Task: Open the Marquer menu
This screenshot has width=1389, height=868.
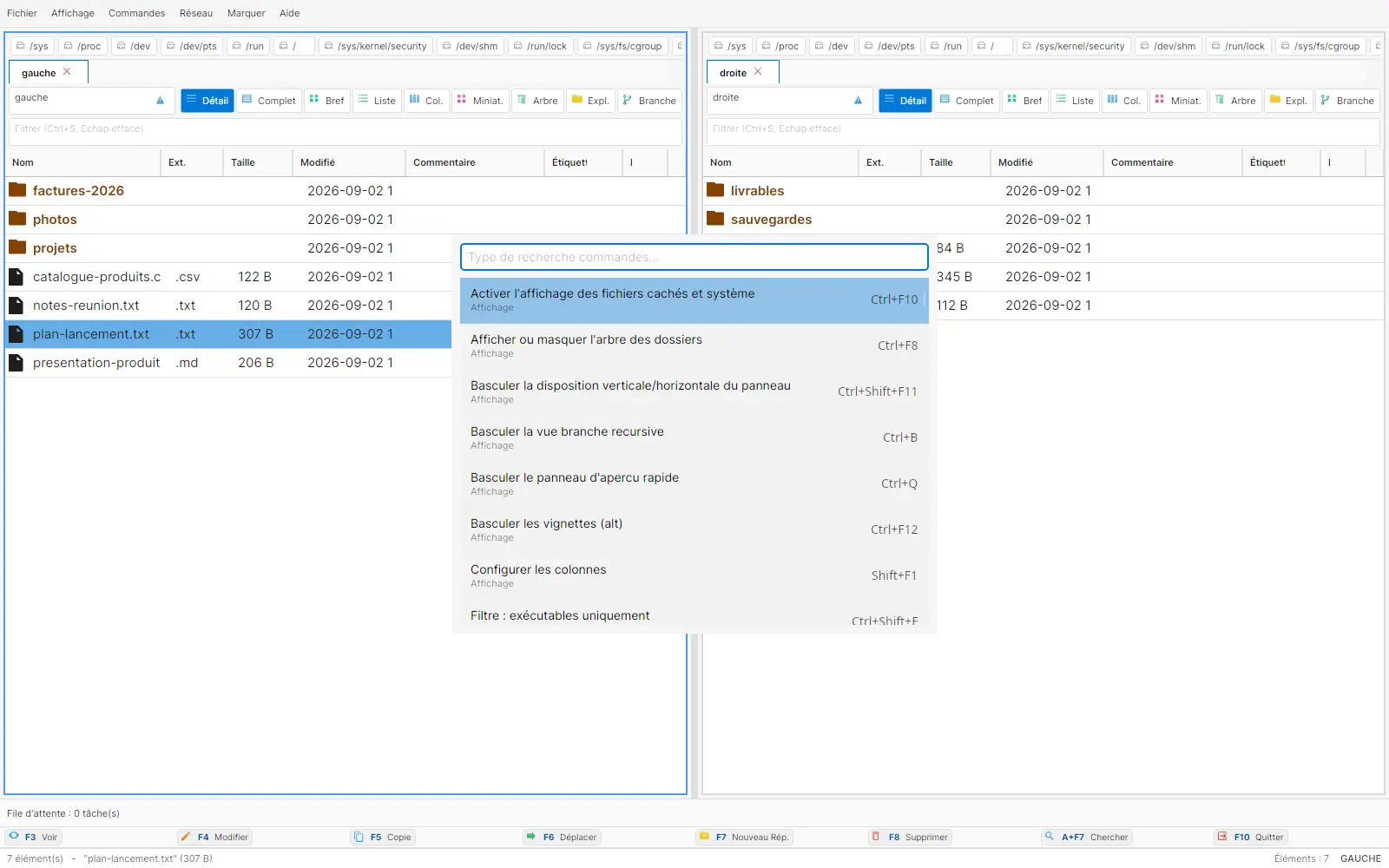Action: 247,13
